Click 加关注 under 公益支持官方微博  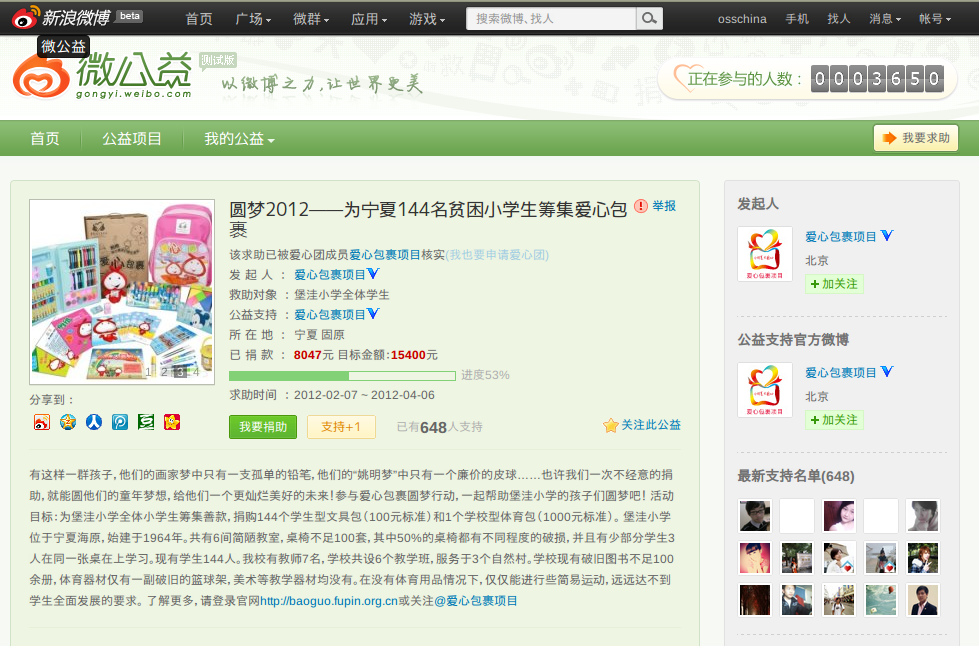[x=834, y=420]
